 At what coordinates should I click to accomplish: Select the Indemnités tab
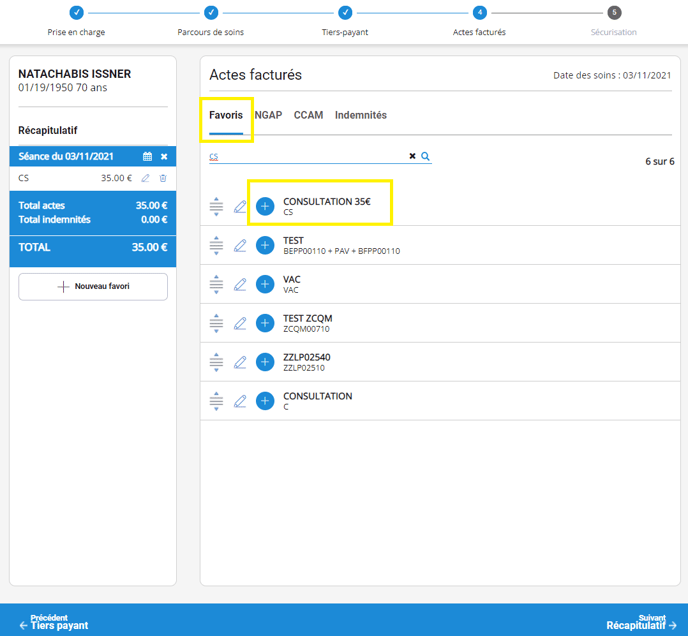tap(360, 115)
